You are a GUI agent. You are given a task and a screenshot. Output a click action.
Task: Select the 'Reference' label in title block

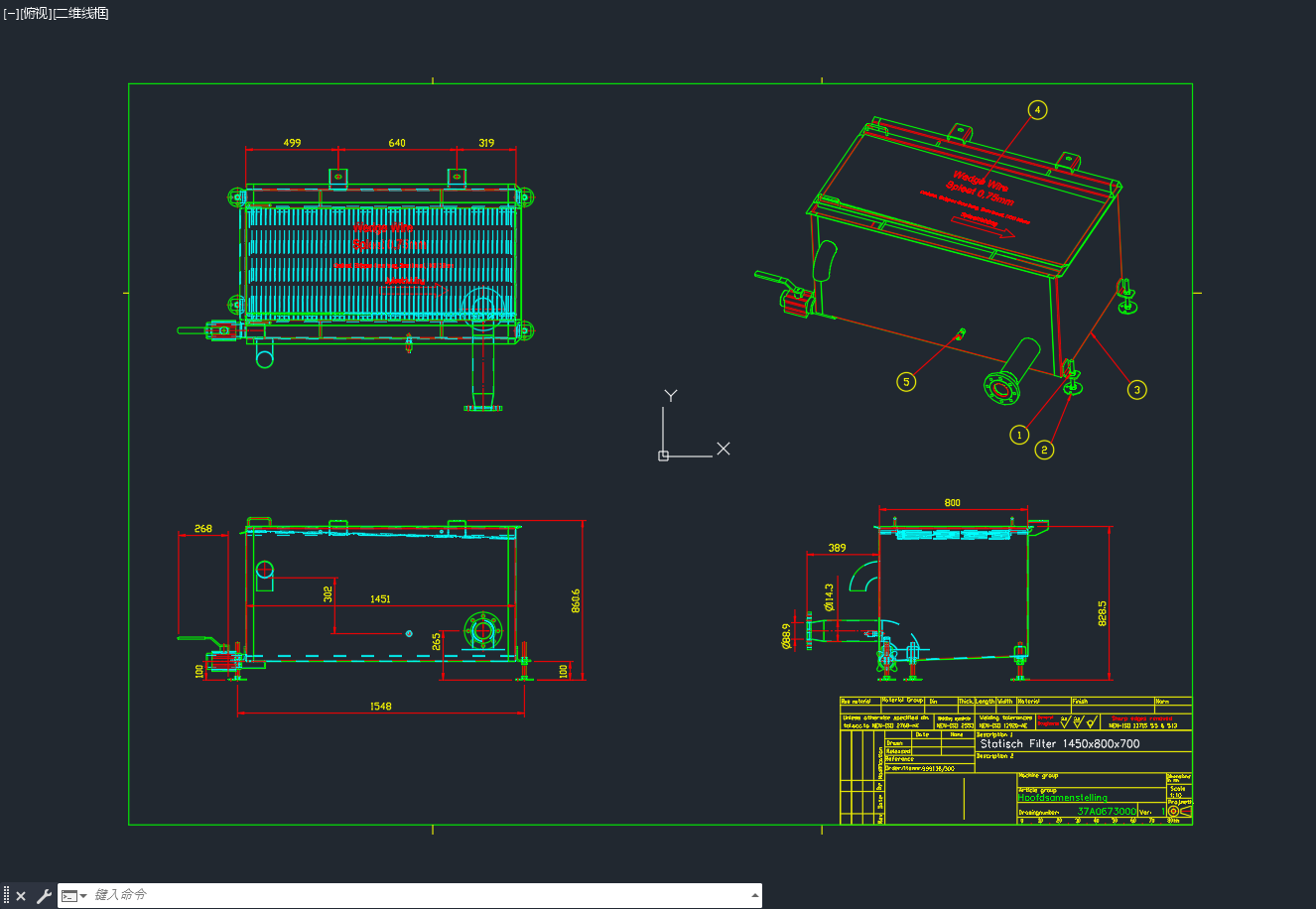tap(899, 759)
